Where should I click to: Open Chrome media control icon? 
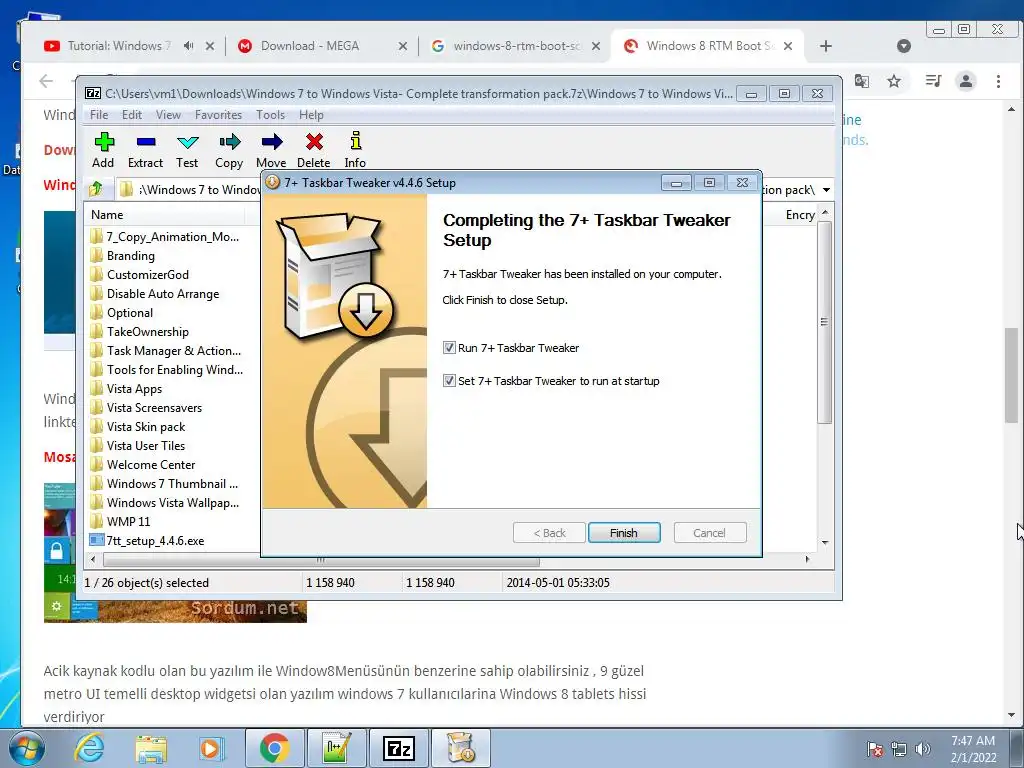click(x=933, y=81)
